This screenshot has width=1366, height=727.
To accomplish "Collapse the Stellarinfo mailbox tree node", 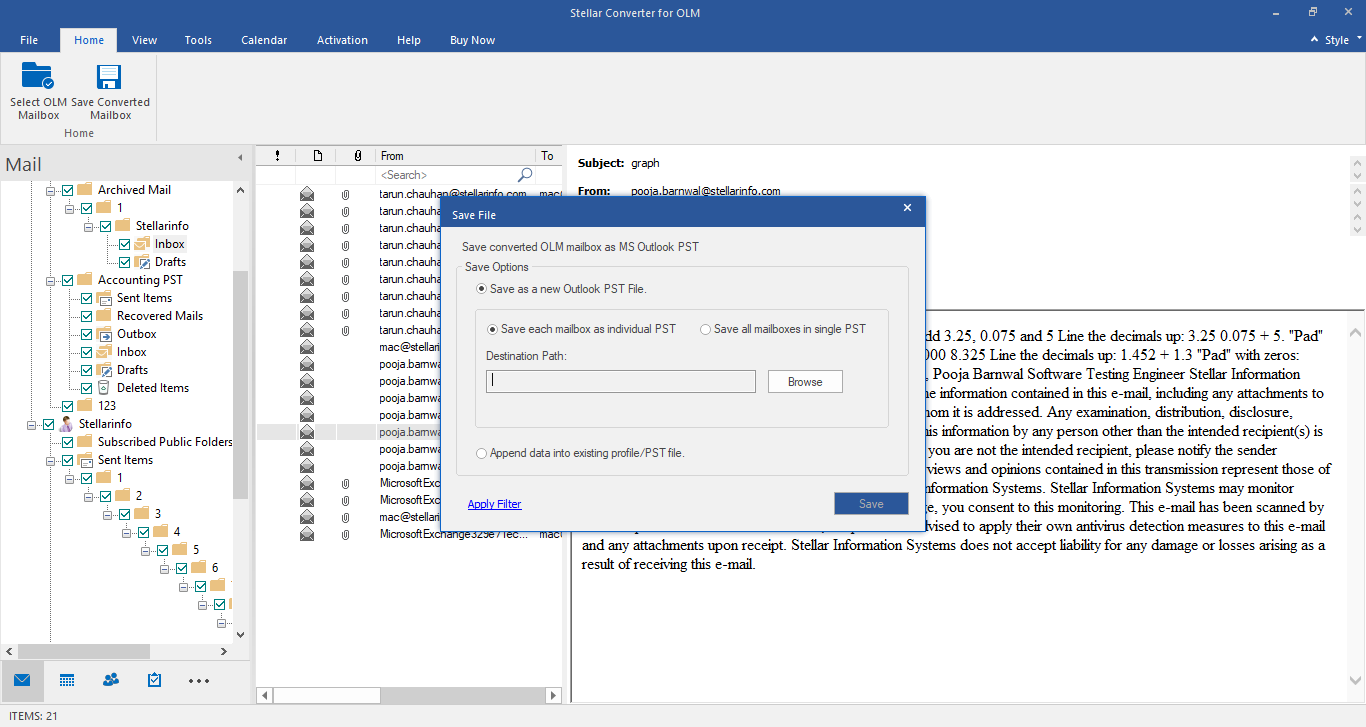I will coord(32,424).
